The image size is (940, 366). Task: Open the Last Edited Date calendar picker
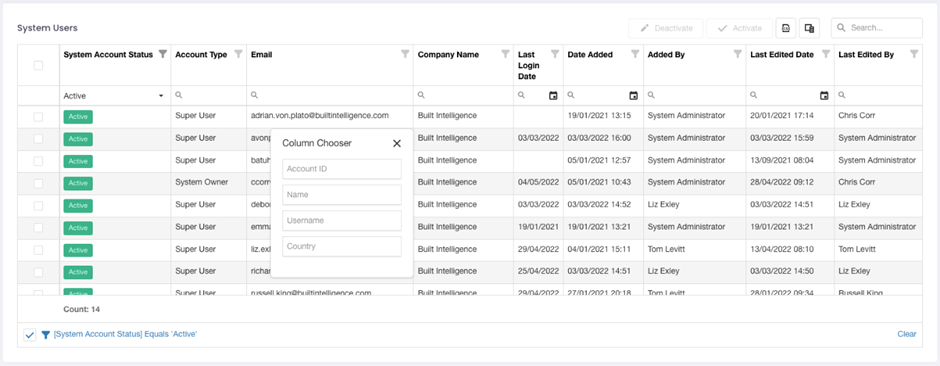pyautogui.click(x=824, y=95)
